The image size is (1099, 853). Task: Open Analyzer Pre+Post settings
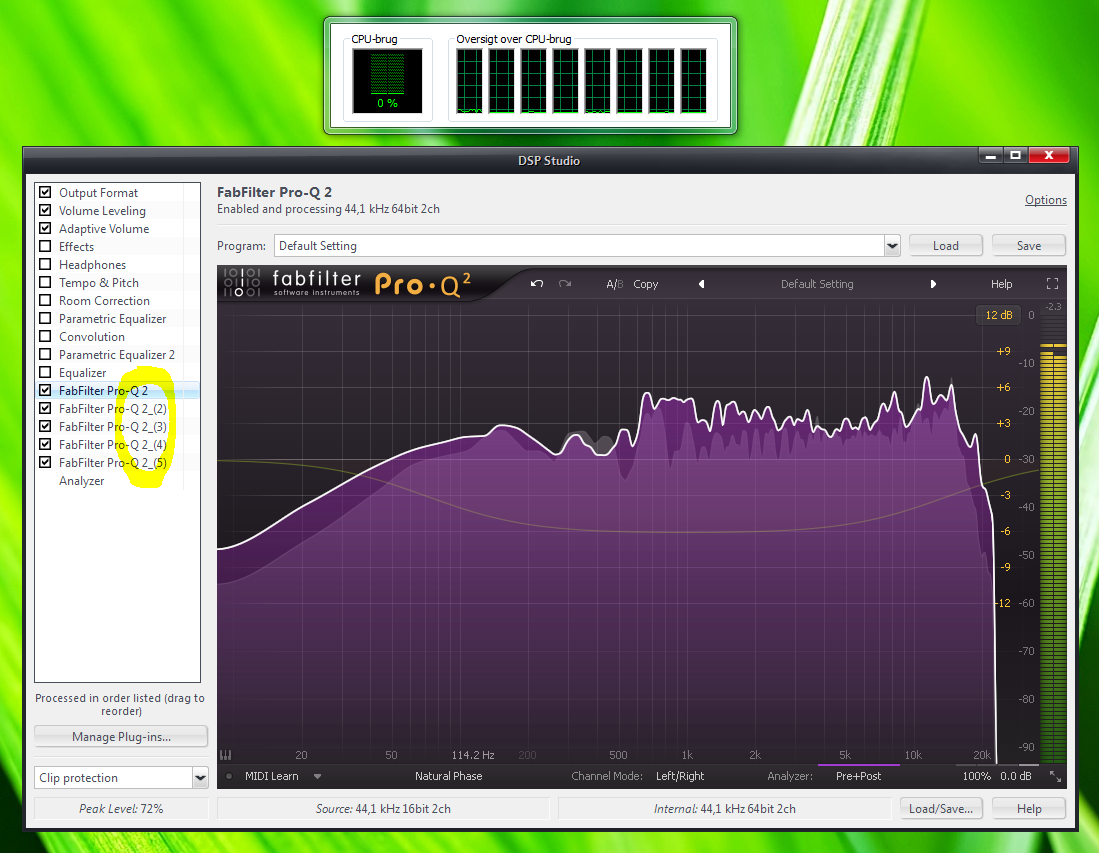859,776
